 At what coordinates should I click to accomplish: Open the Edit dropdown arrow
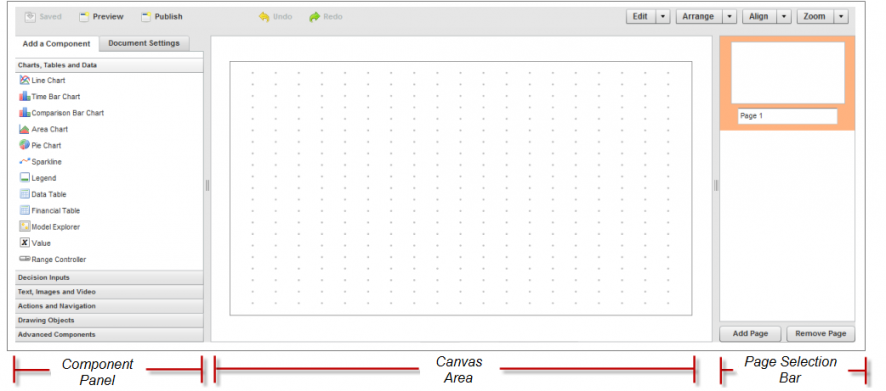coord(663,17)
